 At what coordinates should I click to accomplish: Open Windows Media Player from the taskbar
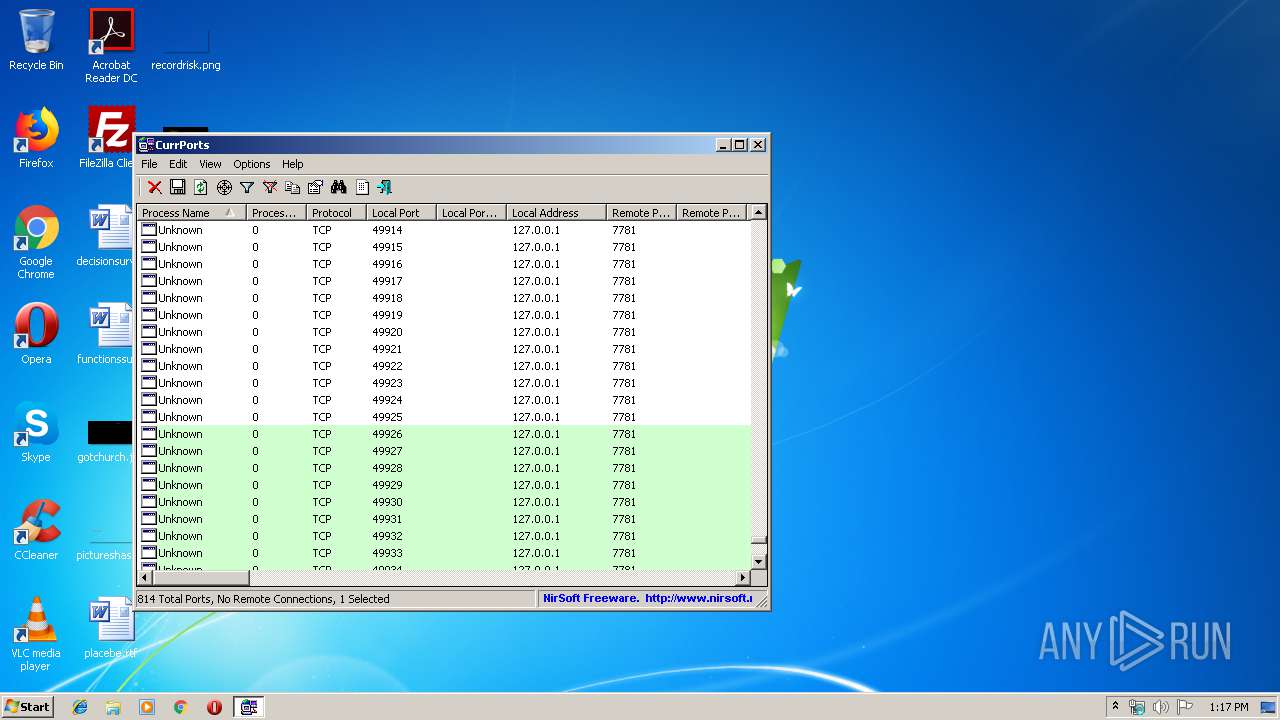147,707
